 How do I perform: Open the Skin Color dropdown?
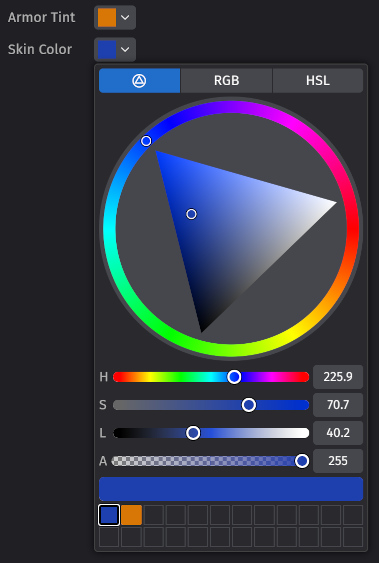(115, 49)
